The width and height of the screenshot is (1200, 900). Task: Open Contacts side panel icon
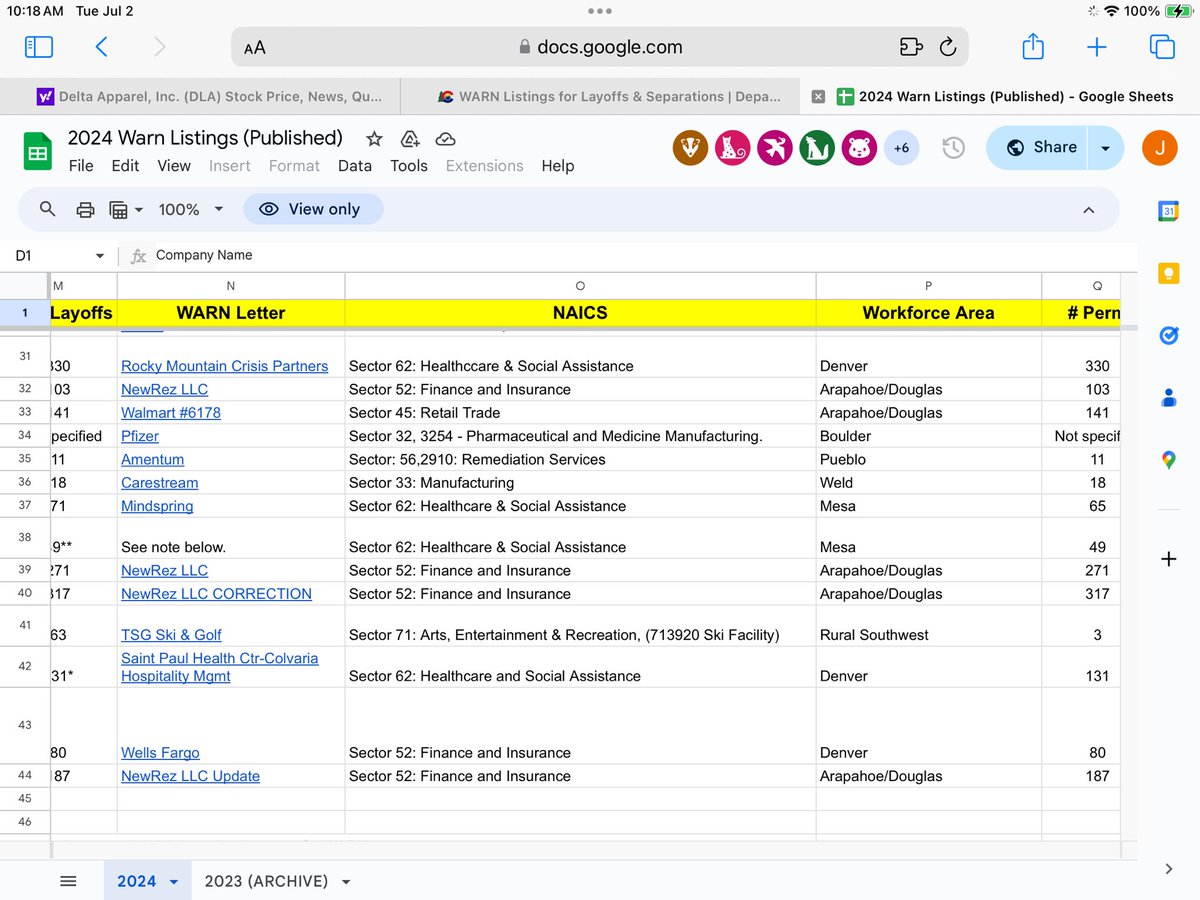point(1168,398)
